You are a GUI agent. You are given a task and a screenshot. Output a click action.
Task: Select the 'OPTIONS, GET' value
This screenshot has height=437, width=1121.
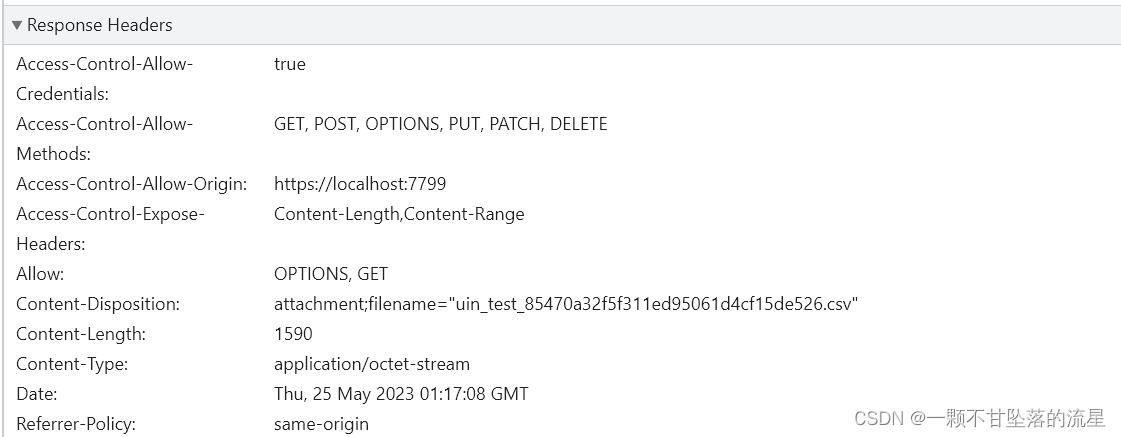(330, 274)
